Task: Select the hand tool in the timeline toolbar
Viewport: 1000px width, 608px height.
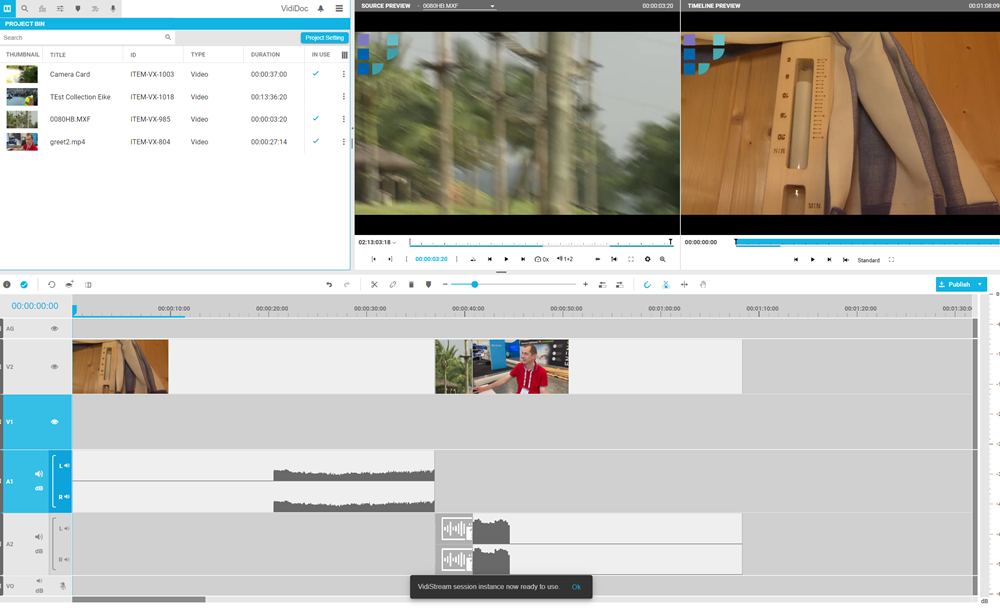Action: (x=703, y=284)
